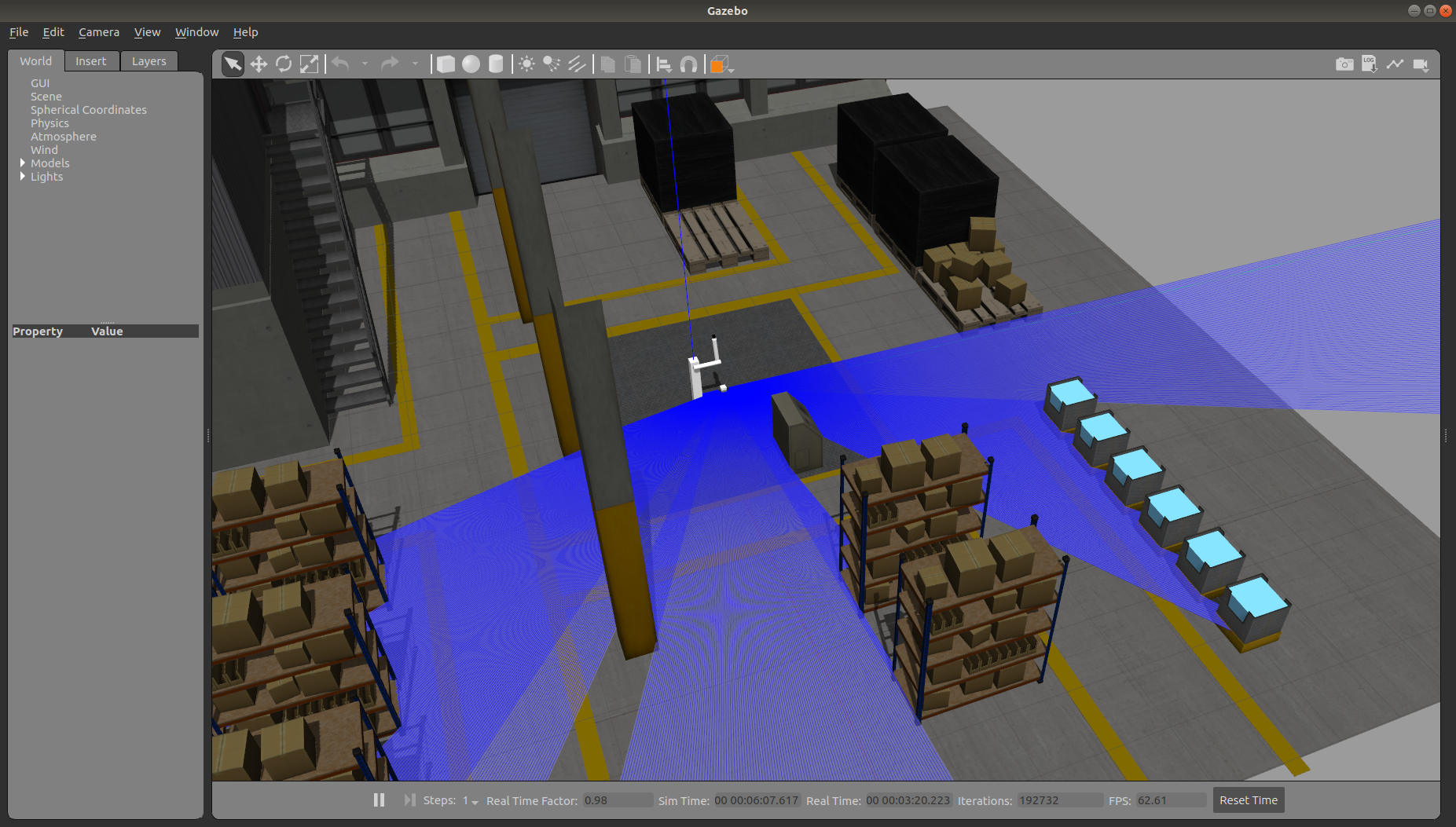1456x827 pixels.
Task: Insert a sphere into the scene
Action: click(x=471, y=64)
